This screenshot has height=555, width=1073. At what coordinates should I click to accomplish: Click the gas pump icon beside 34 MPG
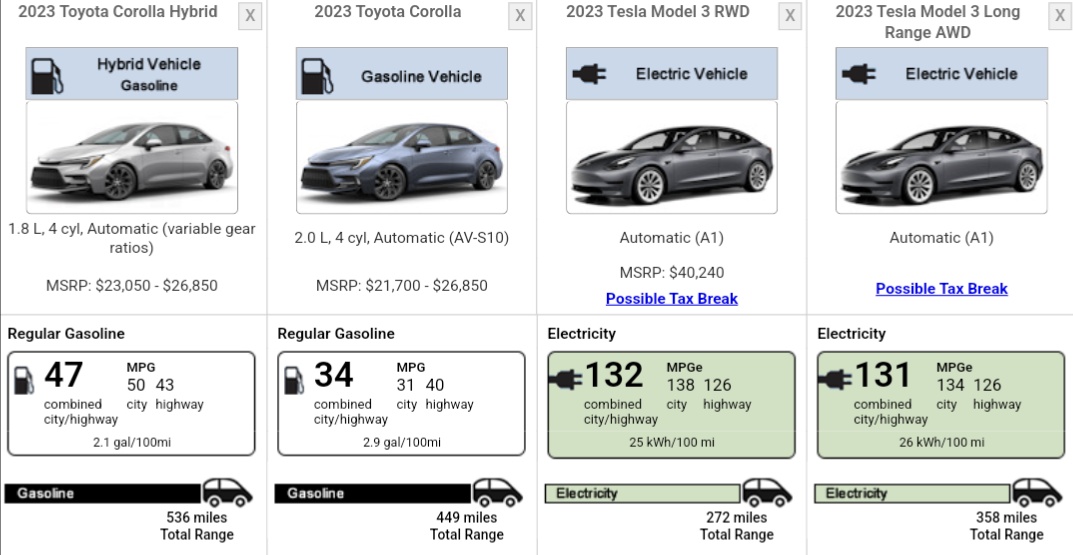pyautogui.click(x=295, y=380)
